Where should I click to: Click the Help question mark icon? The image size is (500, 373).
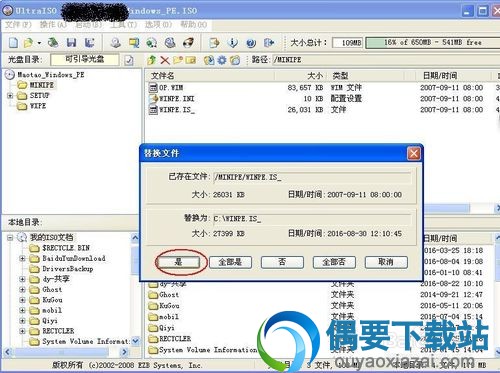tap(251, 43)
